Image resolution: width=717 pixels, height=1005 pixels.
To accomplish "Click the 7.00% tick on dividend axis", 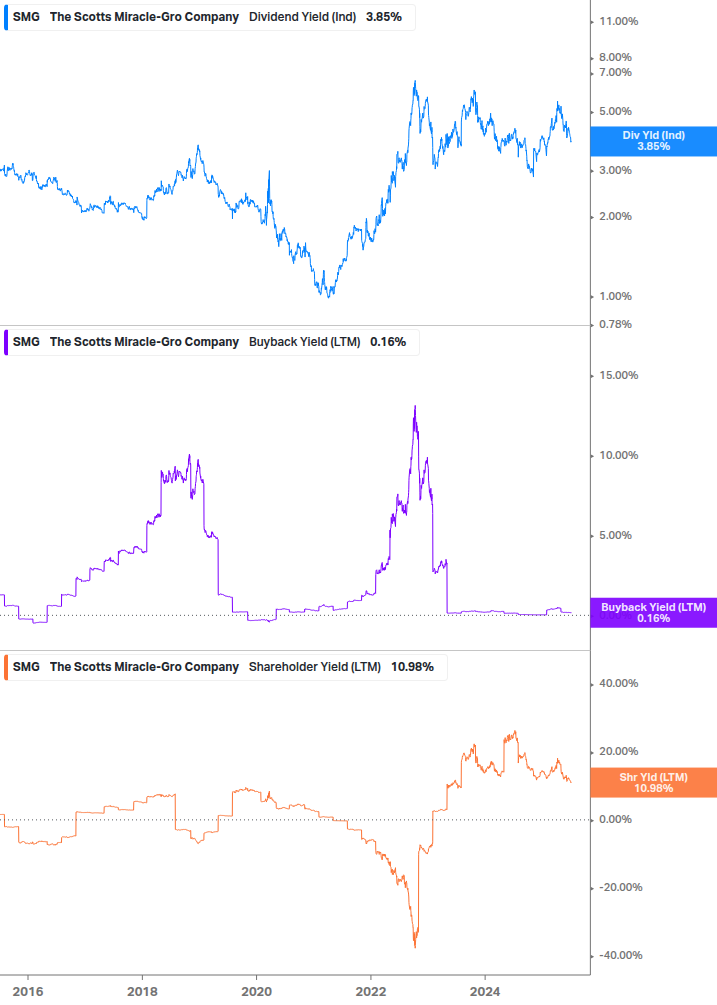I will click(x=615, y=72).
